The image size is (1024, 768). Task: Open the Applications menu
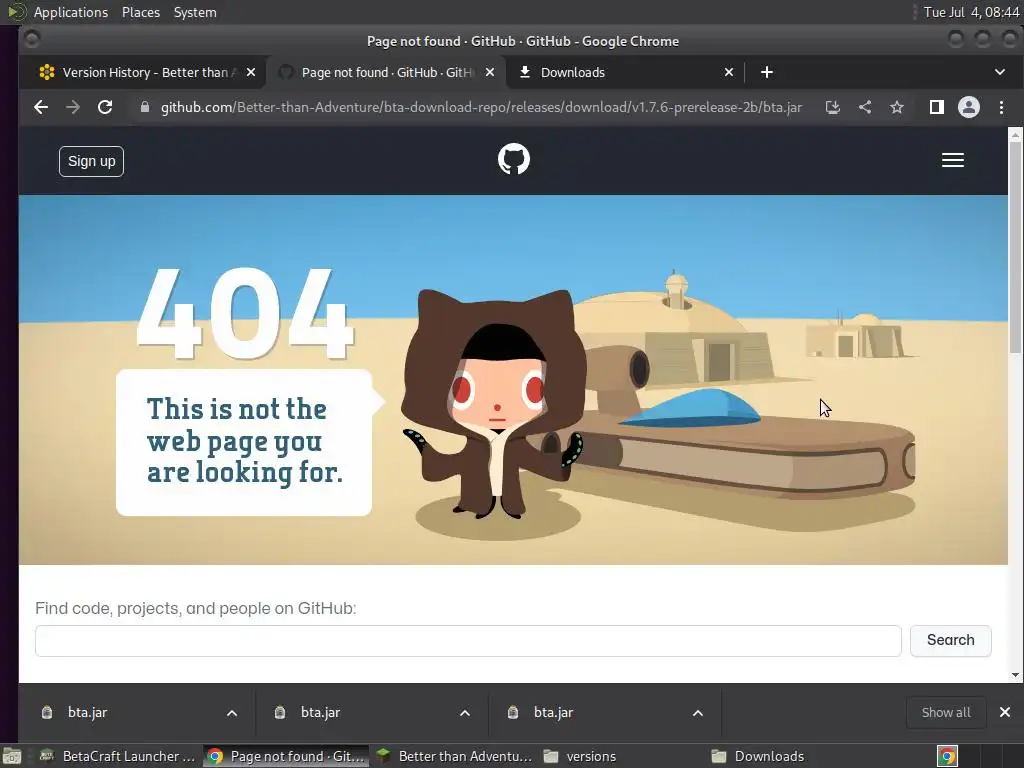pos(71,12)
